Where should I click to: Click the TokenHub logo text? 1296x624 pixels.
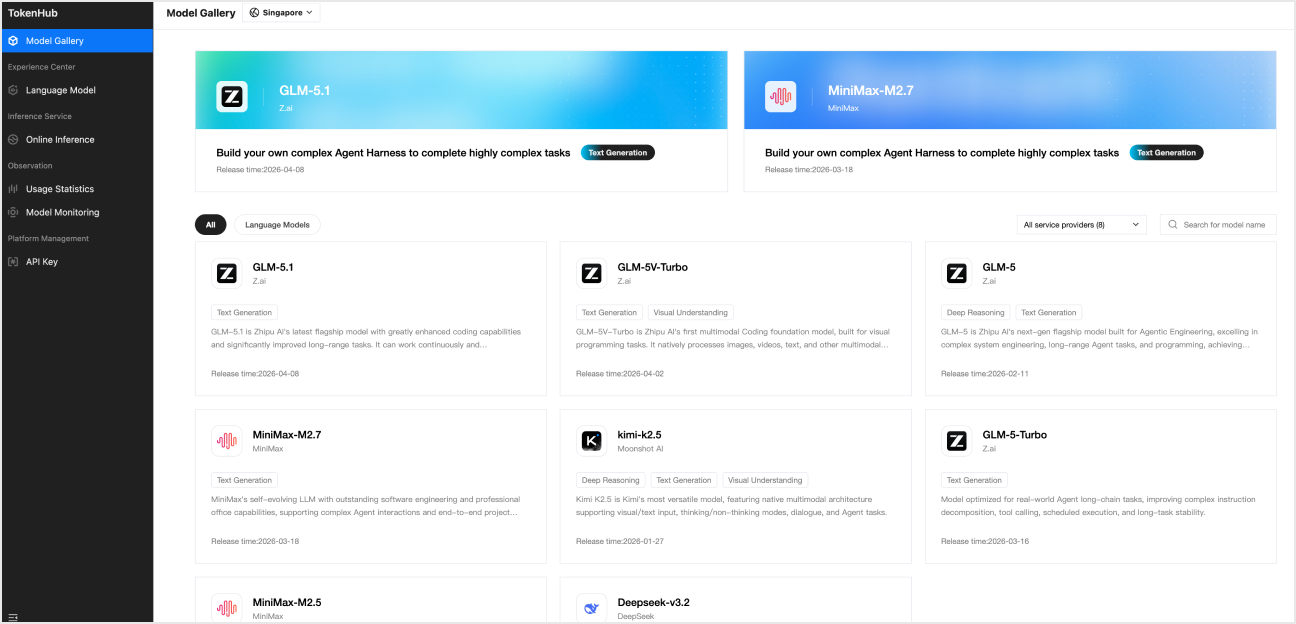[x=34, y=14]
